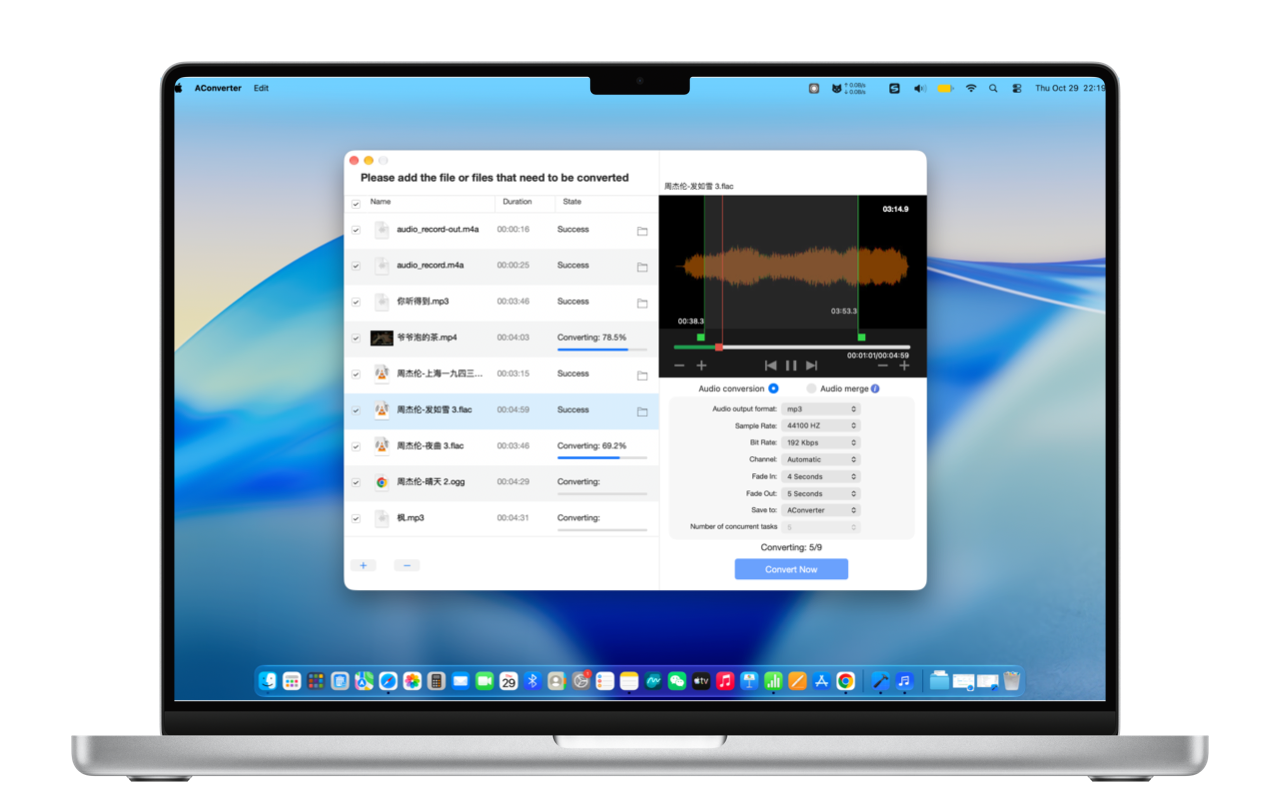Launch Safari from the Dock
This screenshot has height=800, width=1280.
388,681
